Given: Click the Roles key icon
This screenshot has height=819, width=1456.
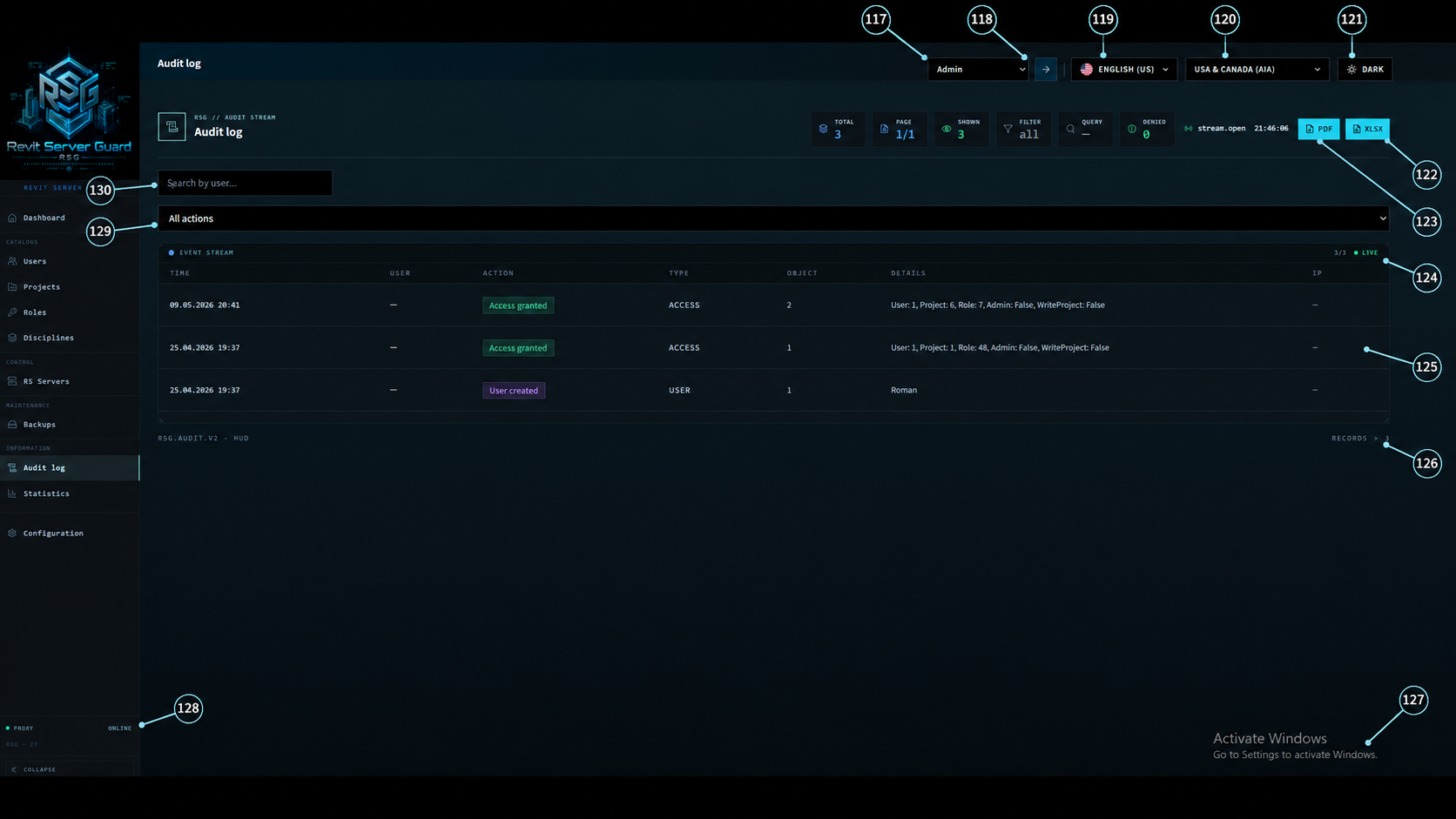Looking at the screenshot, I should [x=12, y=312].
